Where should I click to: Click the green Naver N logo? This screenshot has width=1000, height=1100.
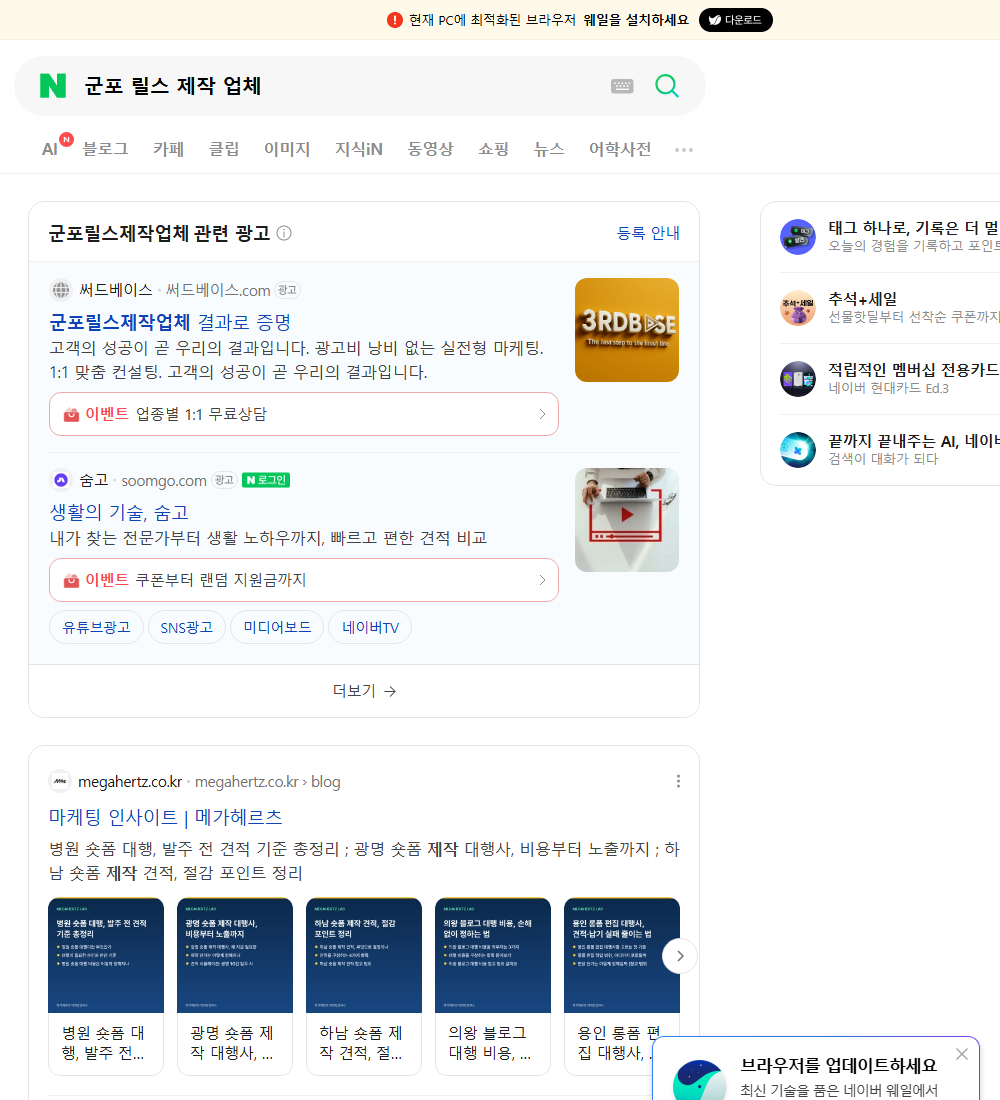[x=53, y=86]
